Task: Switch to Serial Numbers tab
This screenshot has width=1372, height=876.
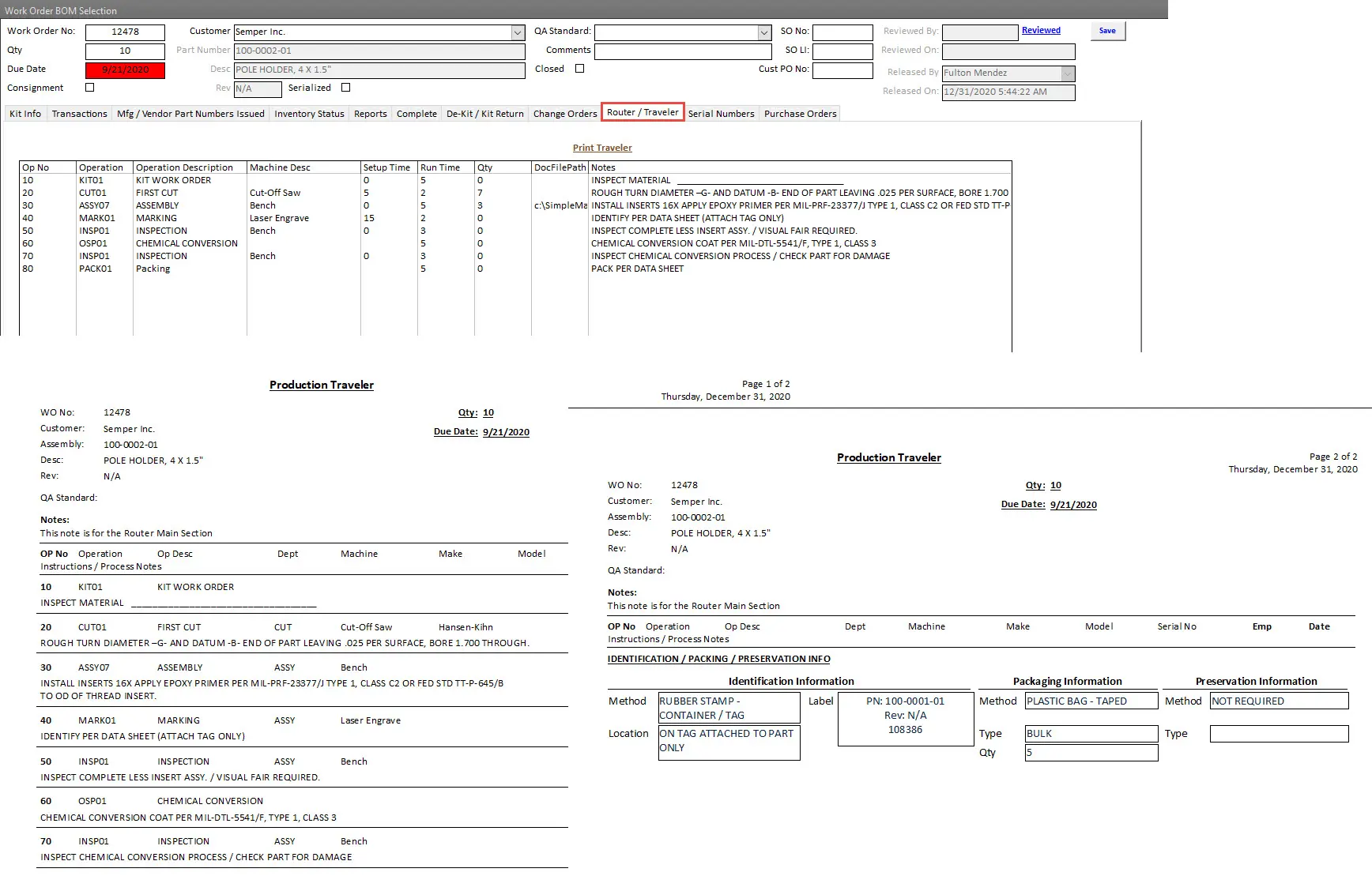Action: click(x=721, y=114)
